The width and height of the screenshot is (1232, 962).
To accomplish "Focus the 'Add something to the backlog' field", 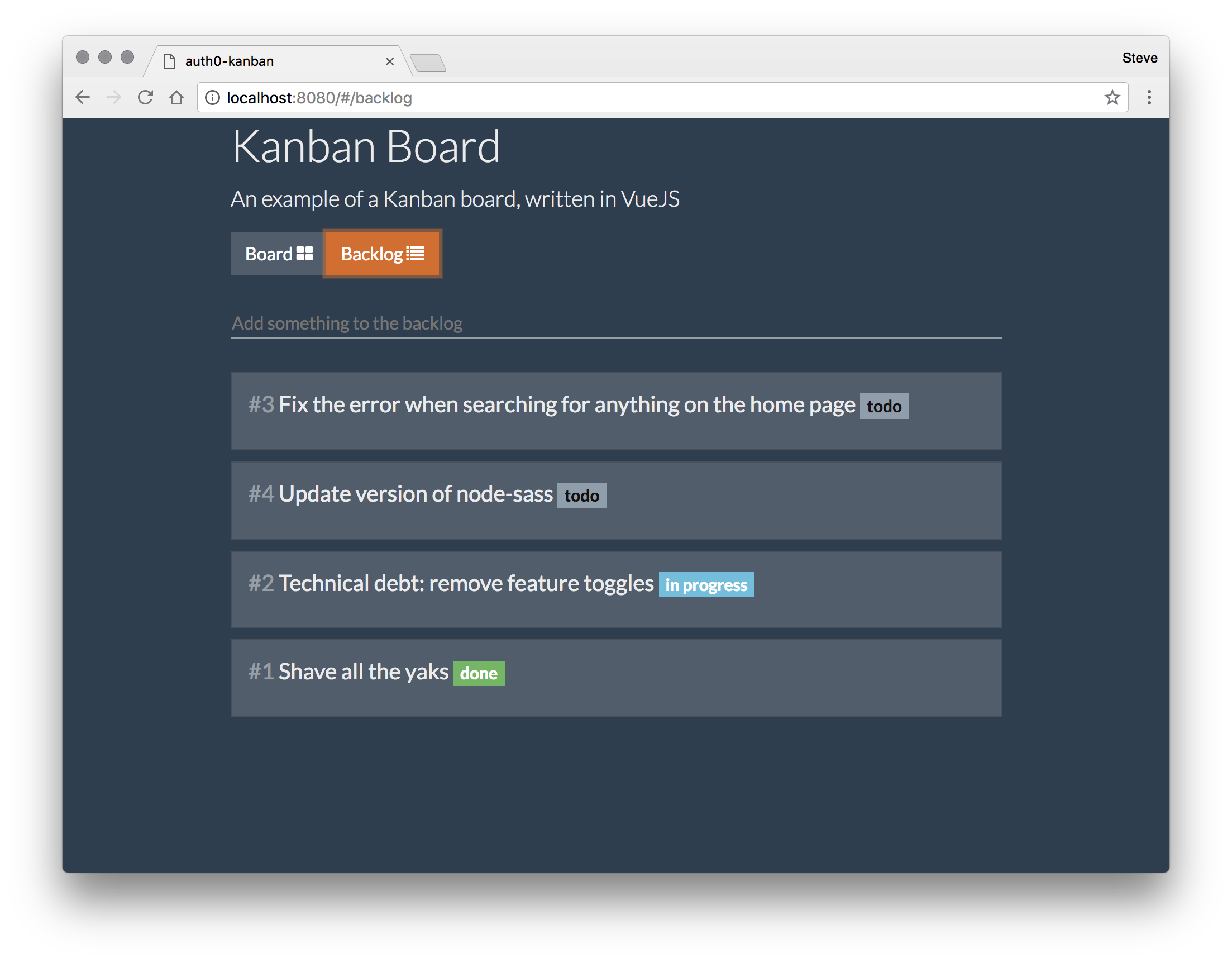I will pyautogui.click(x=615, y=323).
